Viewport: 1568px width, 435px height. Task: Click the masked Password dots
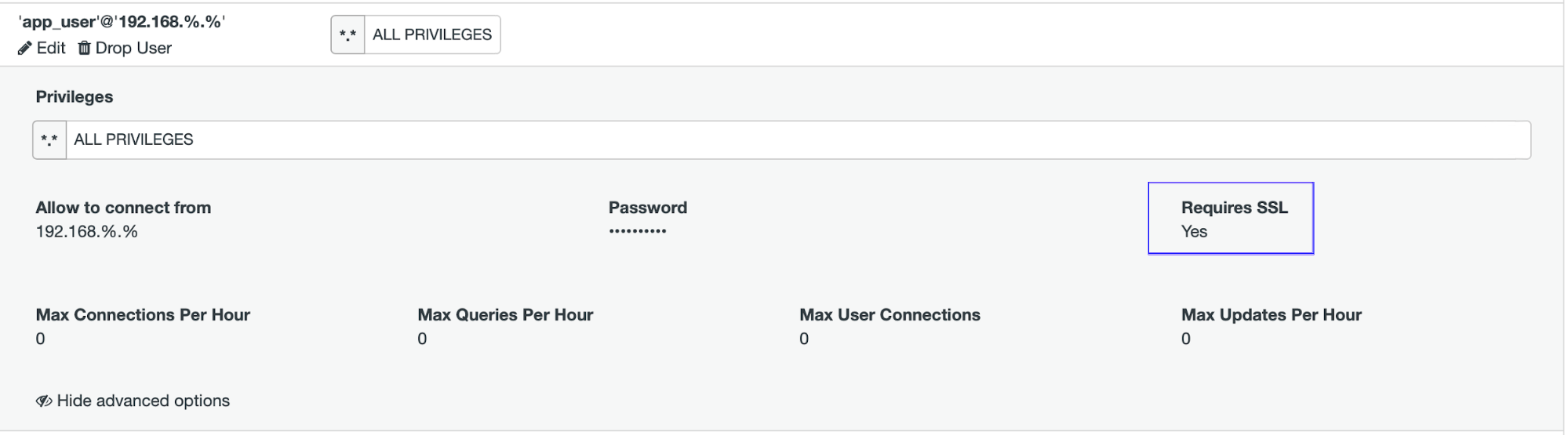638,231
